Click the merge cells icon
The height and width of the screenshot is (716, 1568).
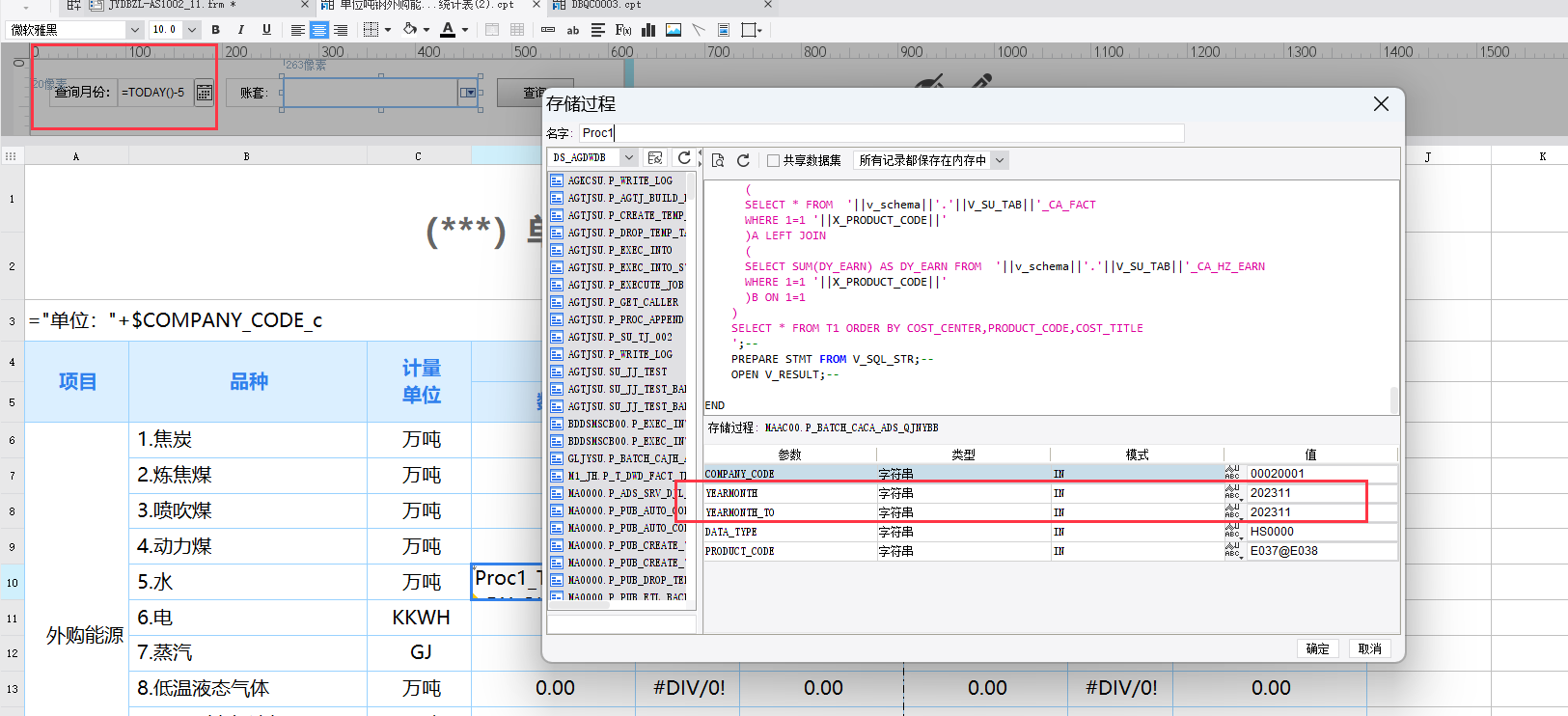[492, 30]
